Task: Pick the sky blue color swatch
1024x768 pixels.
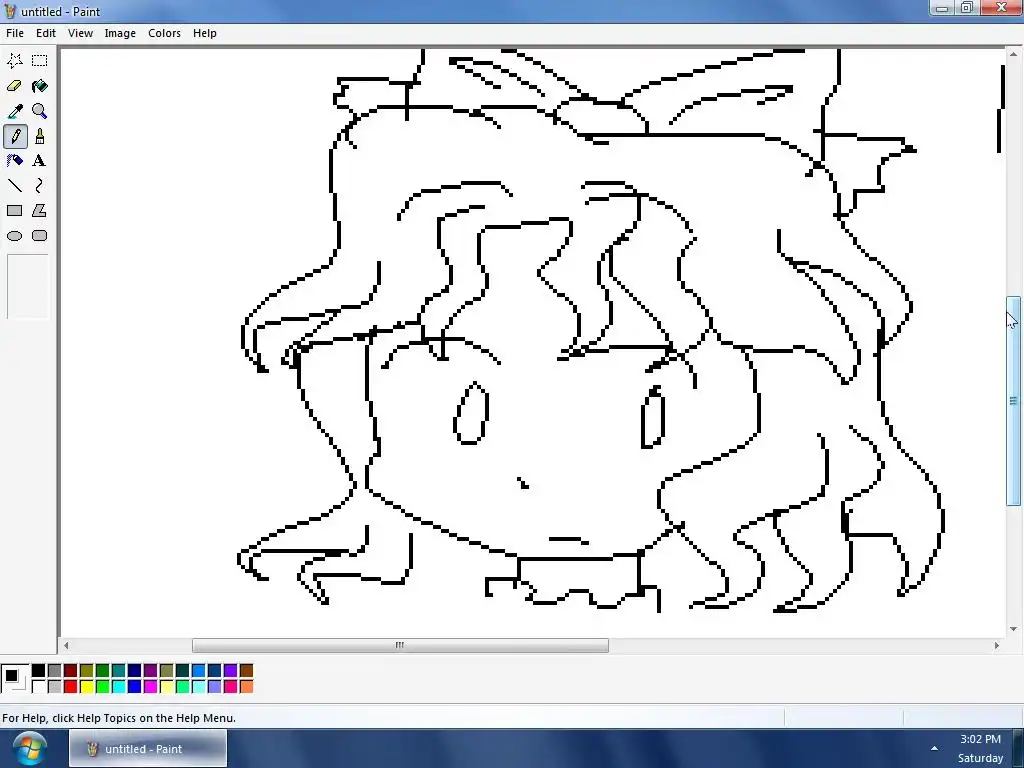Action: 199,671
